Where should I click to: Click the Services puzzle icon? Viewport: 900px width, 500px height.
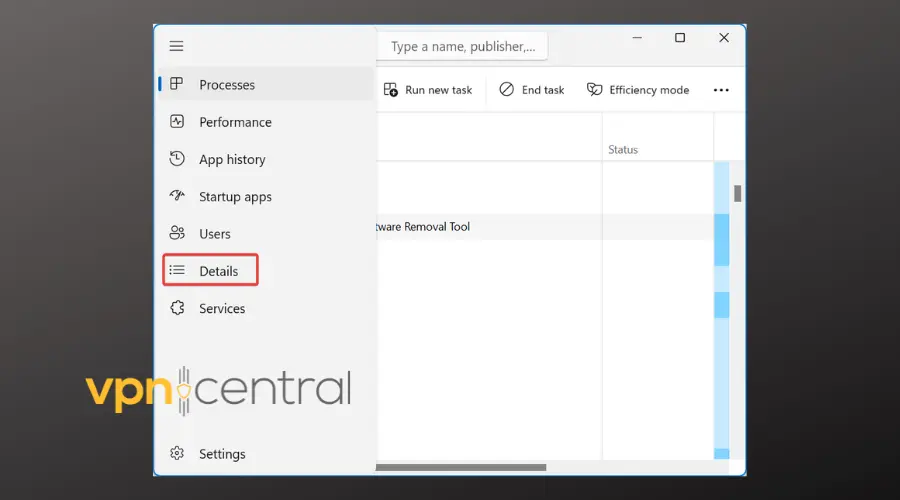point(177,308)
